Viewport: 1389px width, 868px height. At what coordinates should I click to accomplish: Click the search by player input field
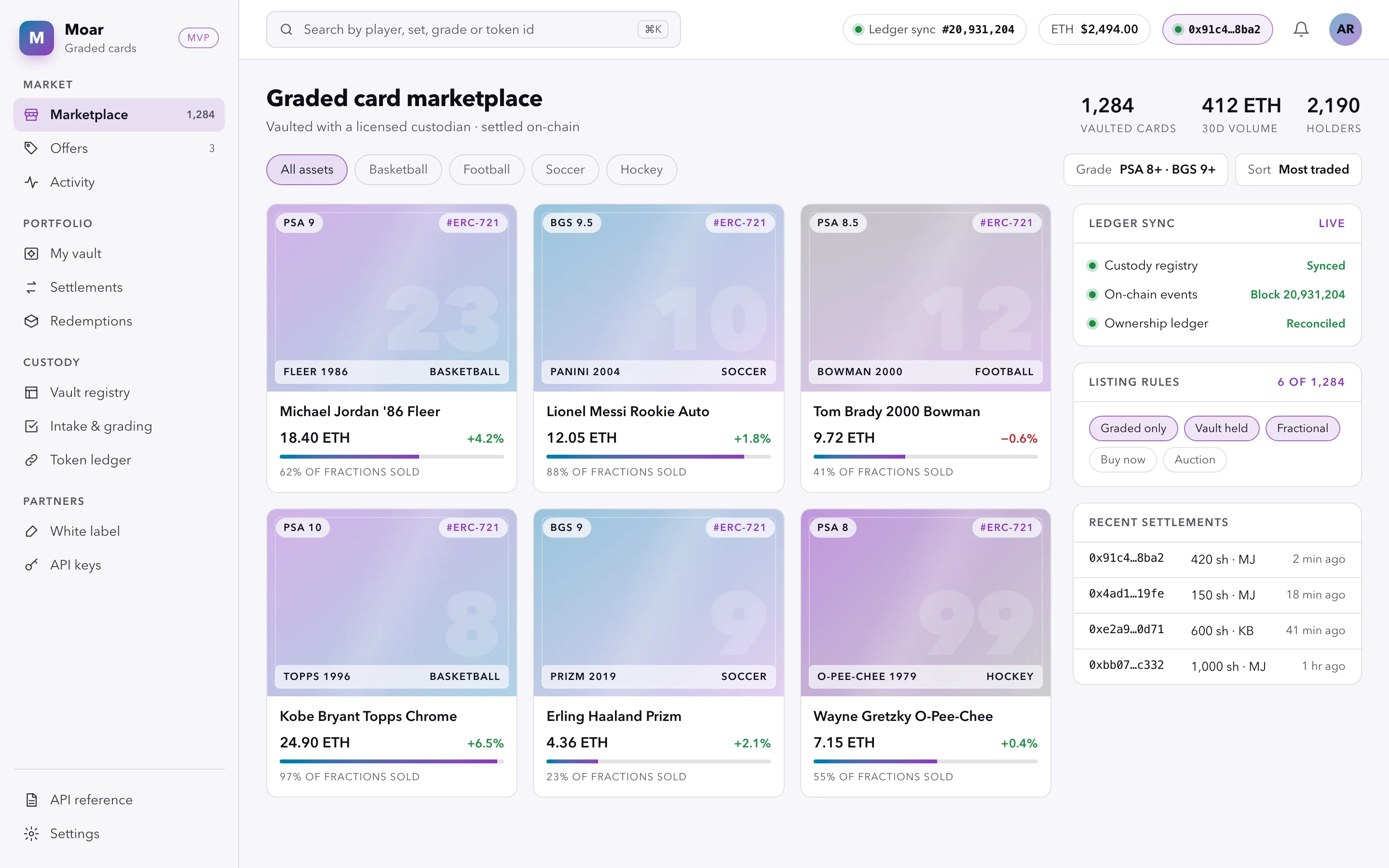click(x=473, y=29)
